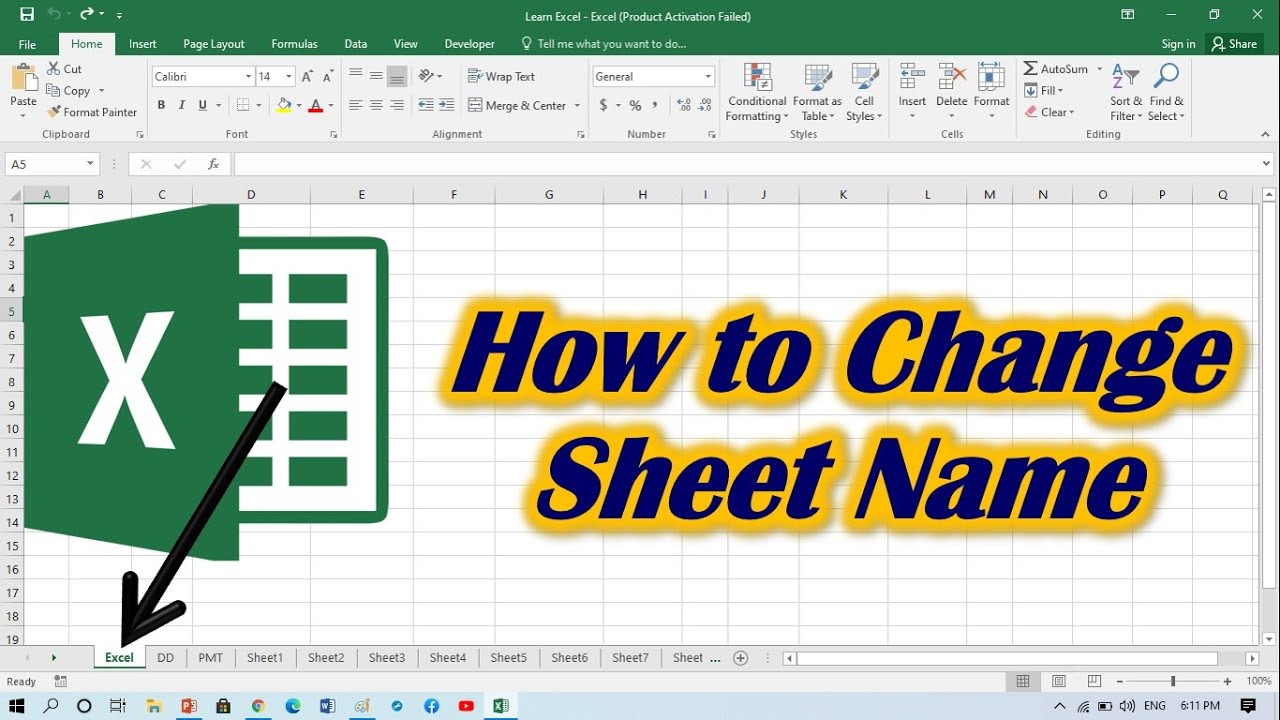Pick the yellow Fill Color swatch
Viewport: 1280px width, 720px height.
tap(284, 105)
